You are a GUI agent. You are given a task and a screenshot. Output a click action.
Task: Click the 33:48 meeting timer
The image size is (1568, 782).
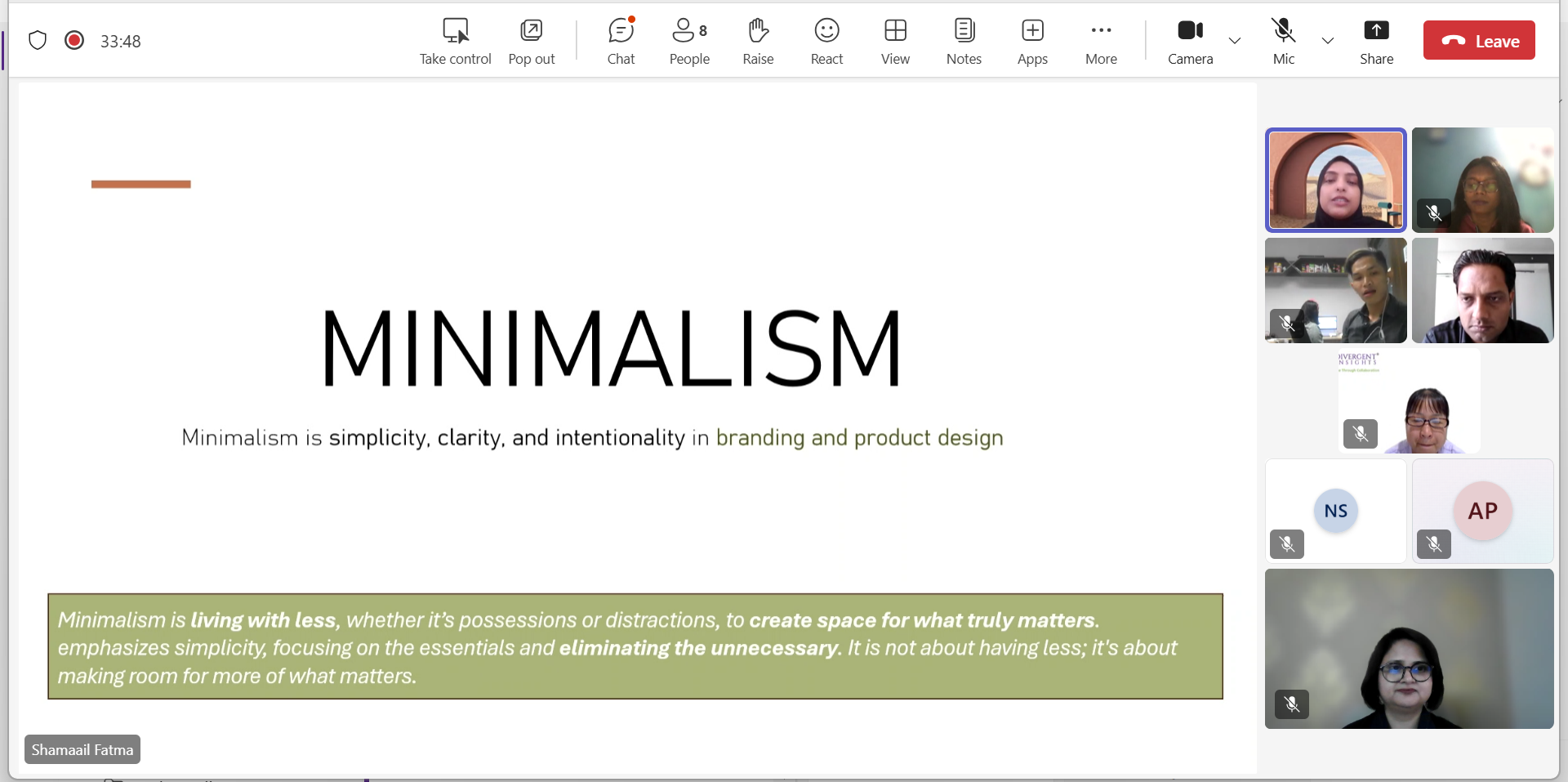120,41
